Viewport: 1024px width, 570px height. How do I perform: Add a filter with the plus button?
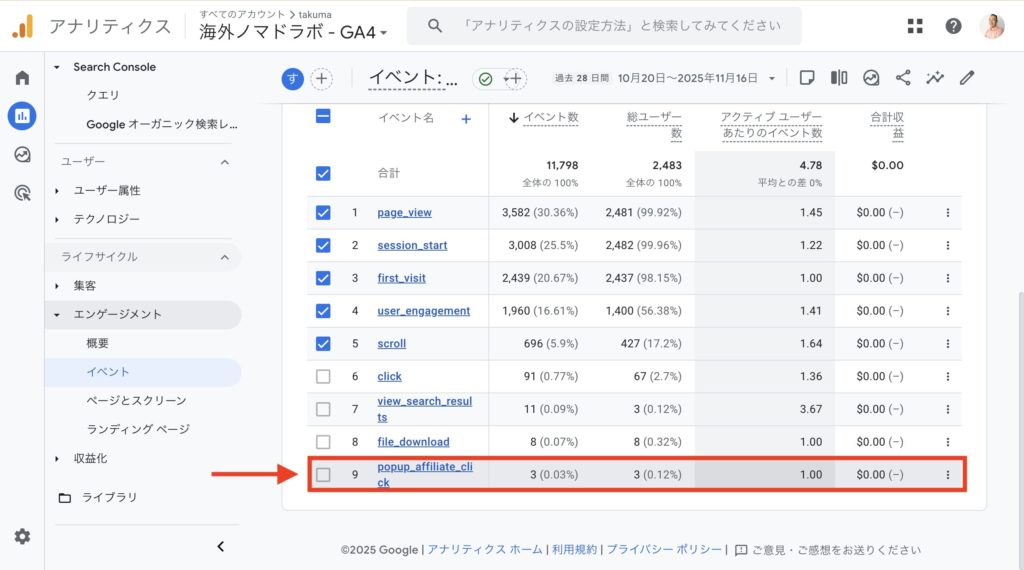(x=515, y=79)
